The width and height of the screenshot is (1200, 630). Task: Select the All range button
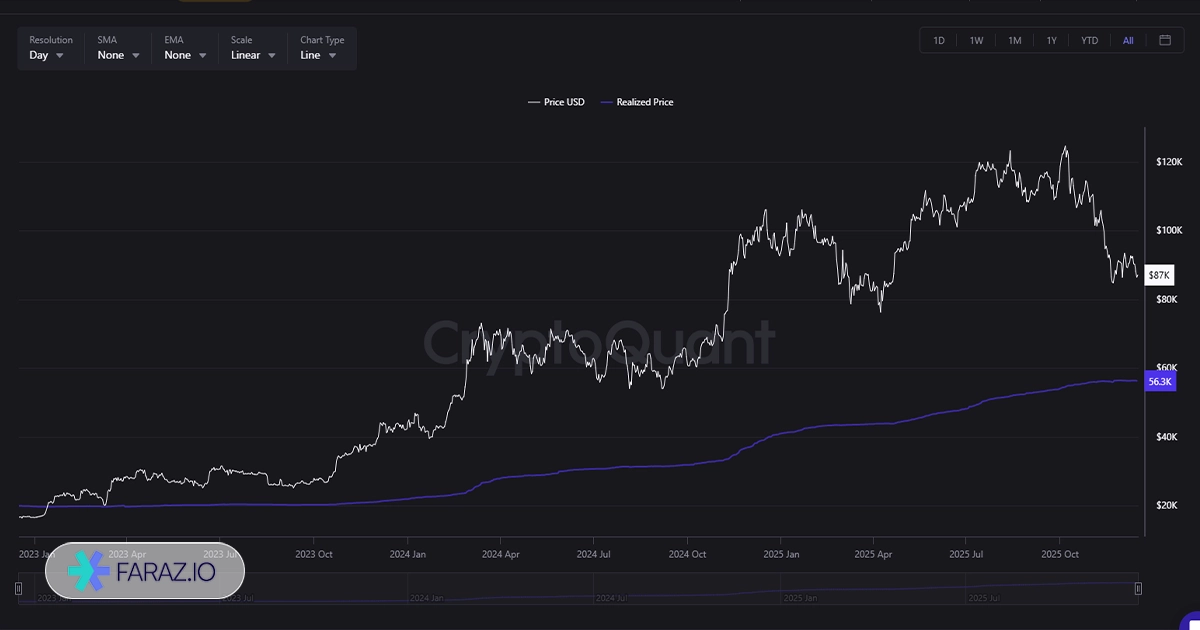(1128, 40)
